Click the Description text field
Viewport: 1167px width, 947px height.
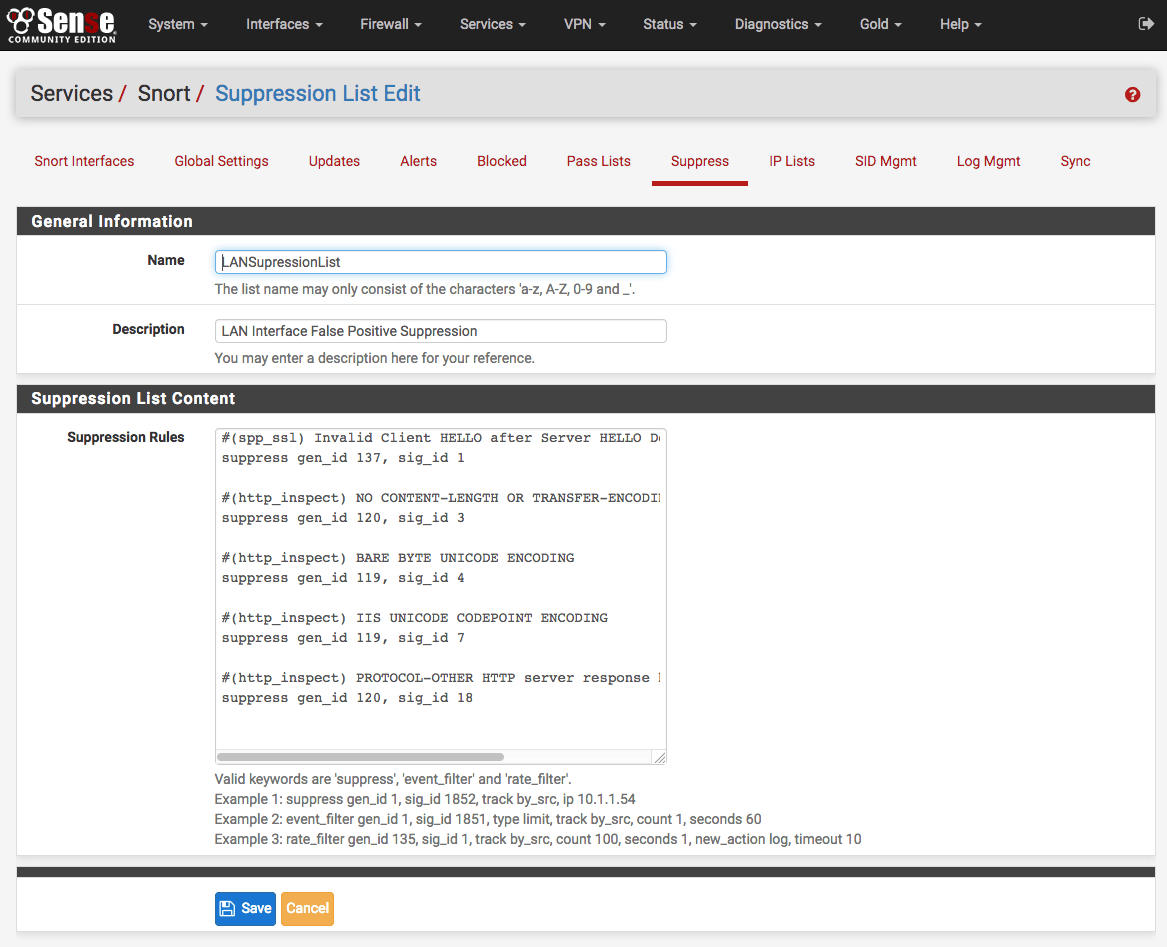pyautogui.click(x=440, y=331)
